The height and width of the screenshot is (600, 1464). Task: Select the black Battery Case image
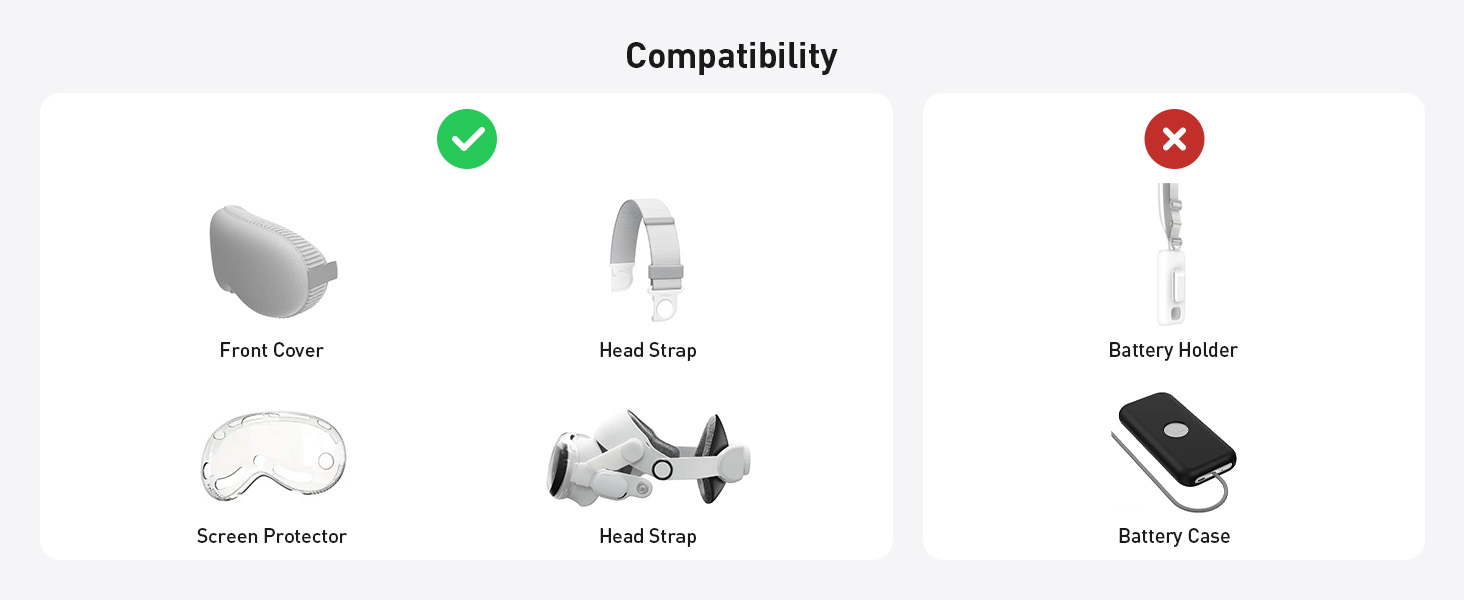pyautogui.click(x=1174, y=450)
